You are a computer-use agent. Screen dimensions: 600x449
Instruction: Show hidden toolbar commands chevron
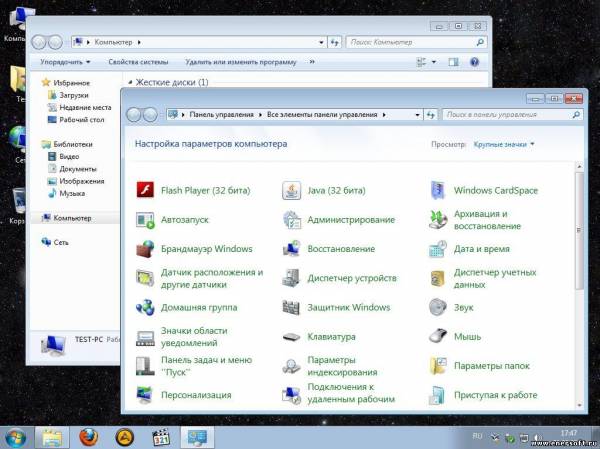tap(312, 62)
